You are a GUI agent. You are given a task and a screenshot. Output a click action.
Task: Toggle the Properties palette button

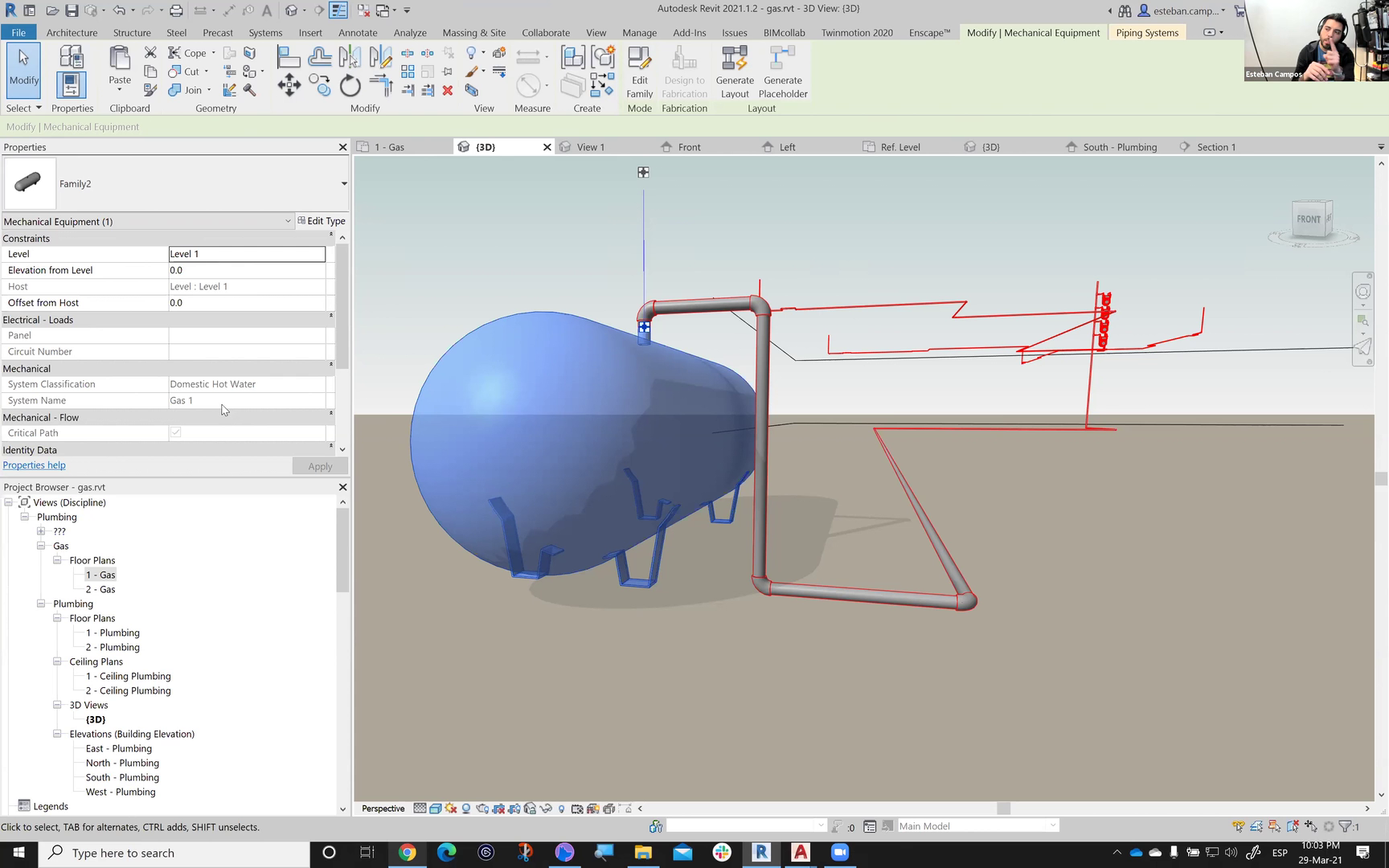click(71, 85)
